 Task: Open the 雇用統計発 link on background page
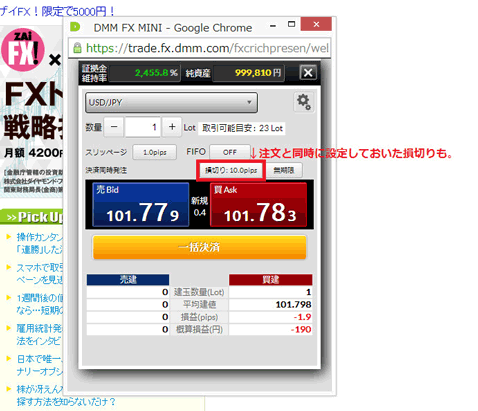pos(40,334)
